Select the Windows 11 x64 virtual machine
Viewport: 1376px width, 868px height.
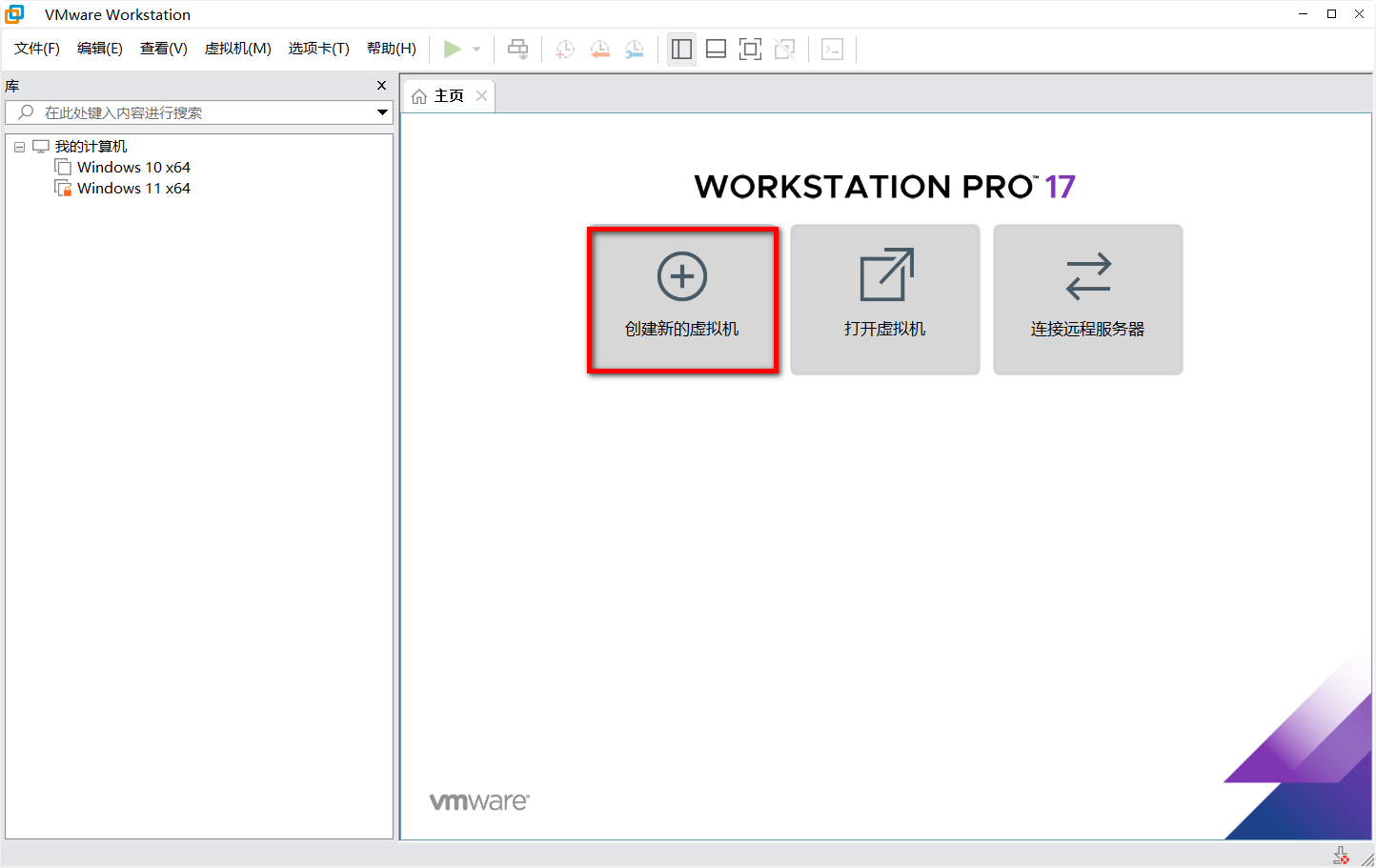coord(133,188)
